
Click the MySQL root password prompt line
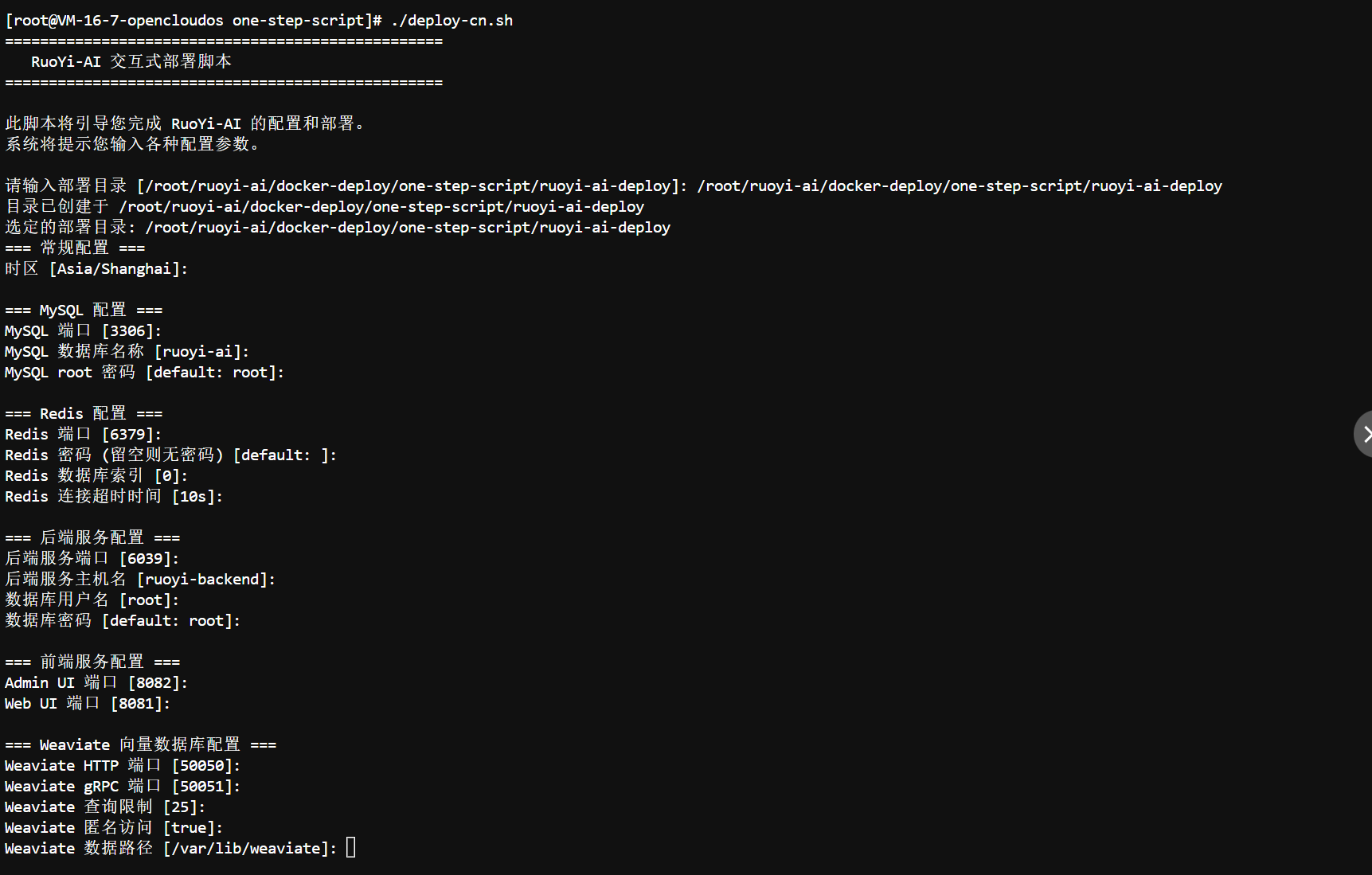(x=144, y=373)
